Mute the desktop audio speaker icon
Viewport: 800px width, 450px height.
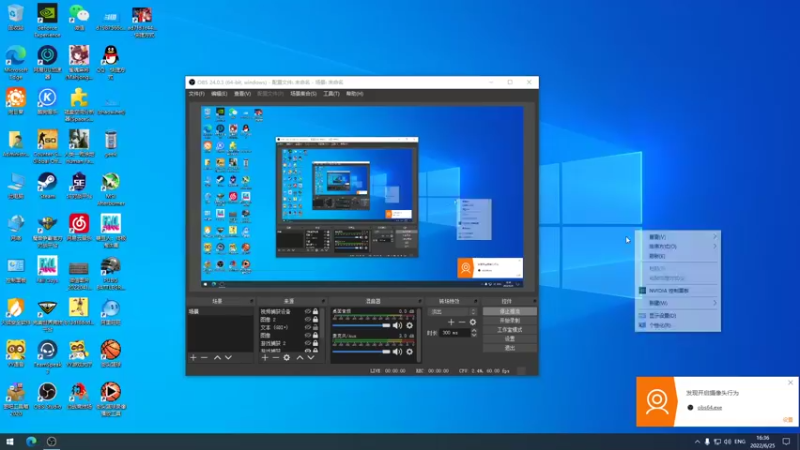[397, 326]
